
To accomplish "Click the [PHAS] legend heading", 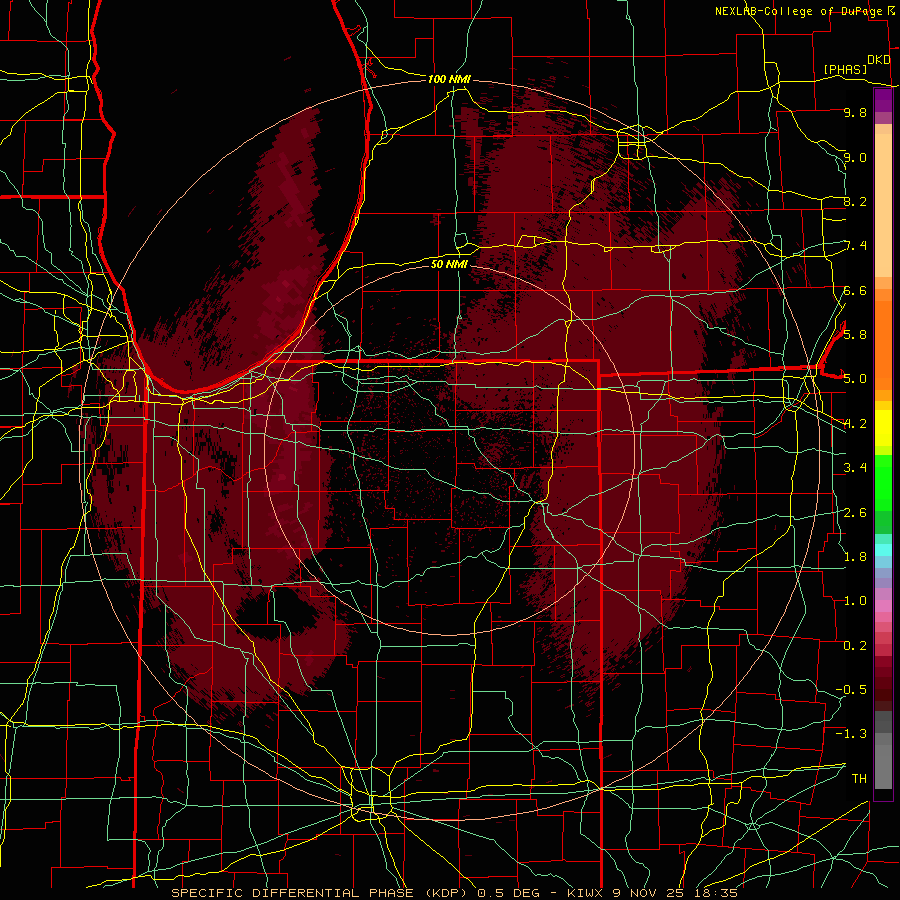I will point(845,69).
